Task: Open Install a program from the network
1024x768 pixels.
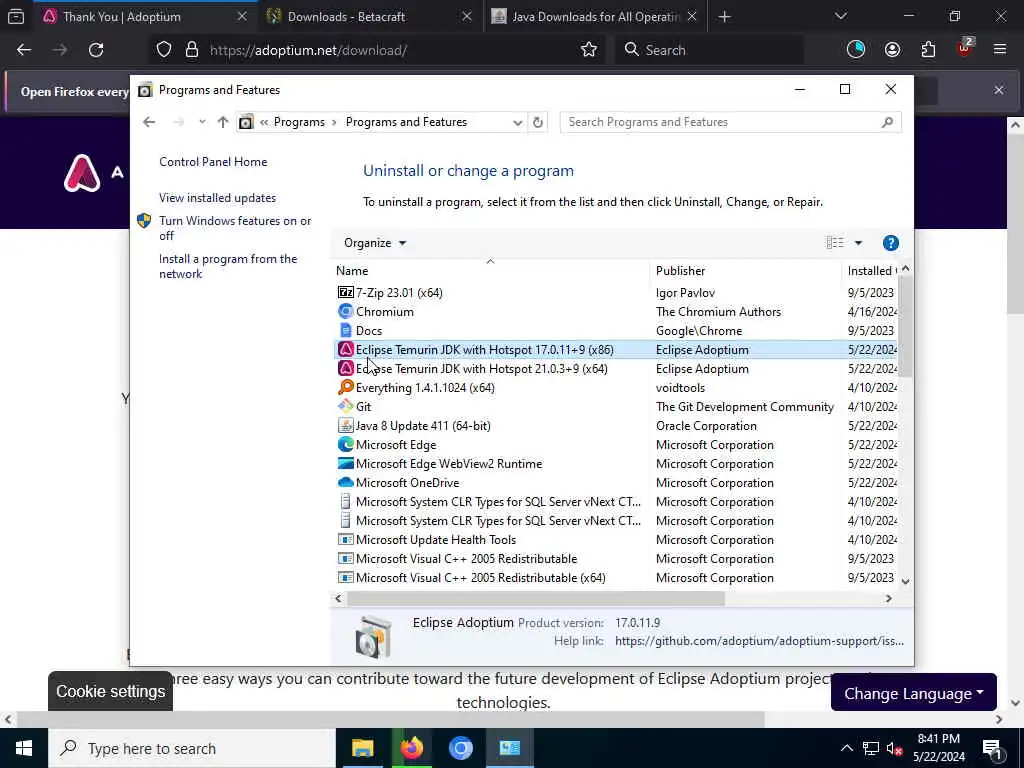Action: 228,266
